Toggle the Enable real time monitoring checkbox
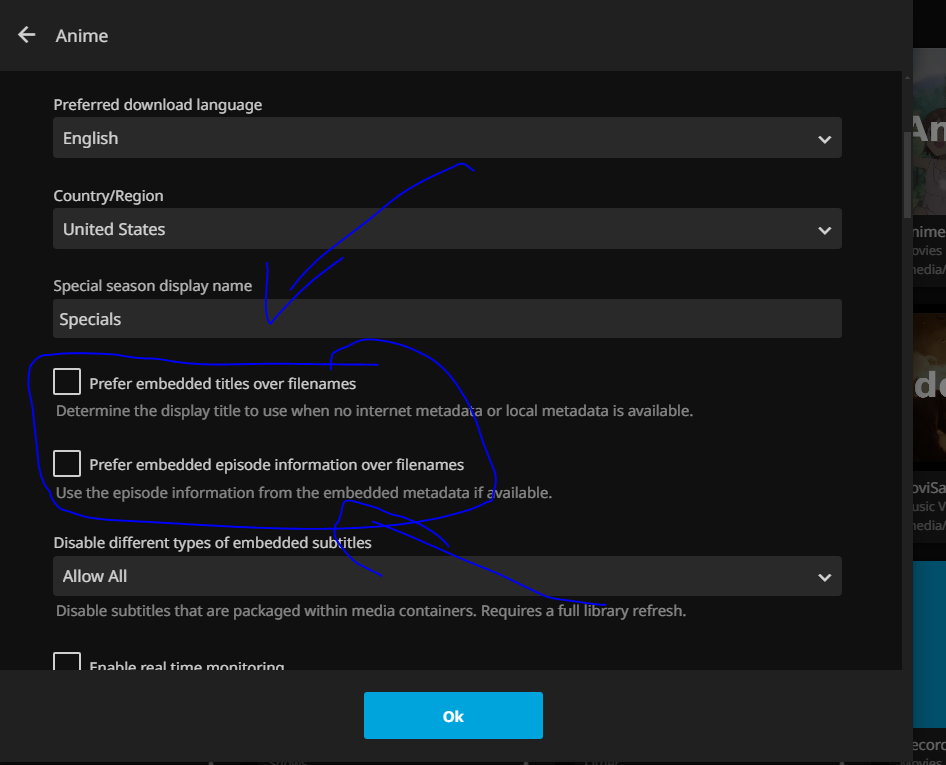The image size is (946, 765). (67, 664)
